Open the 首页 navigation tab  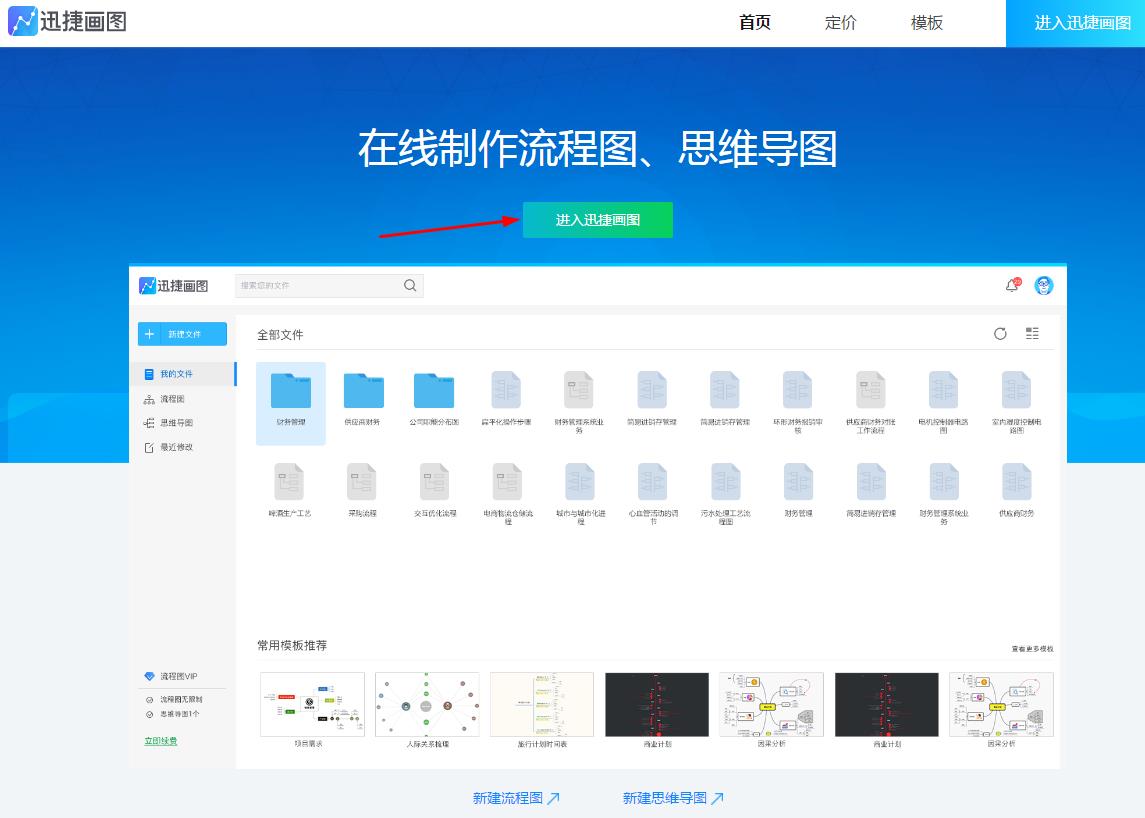(754, 23)
